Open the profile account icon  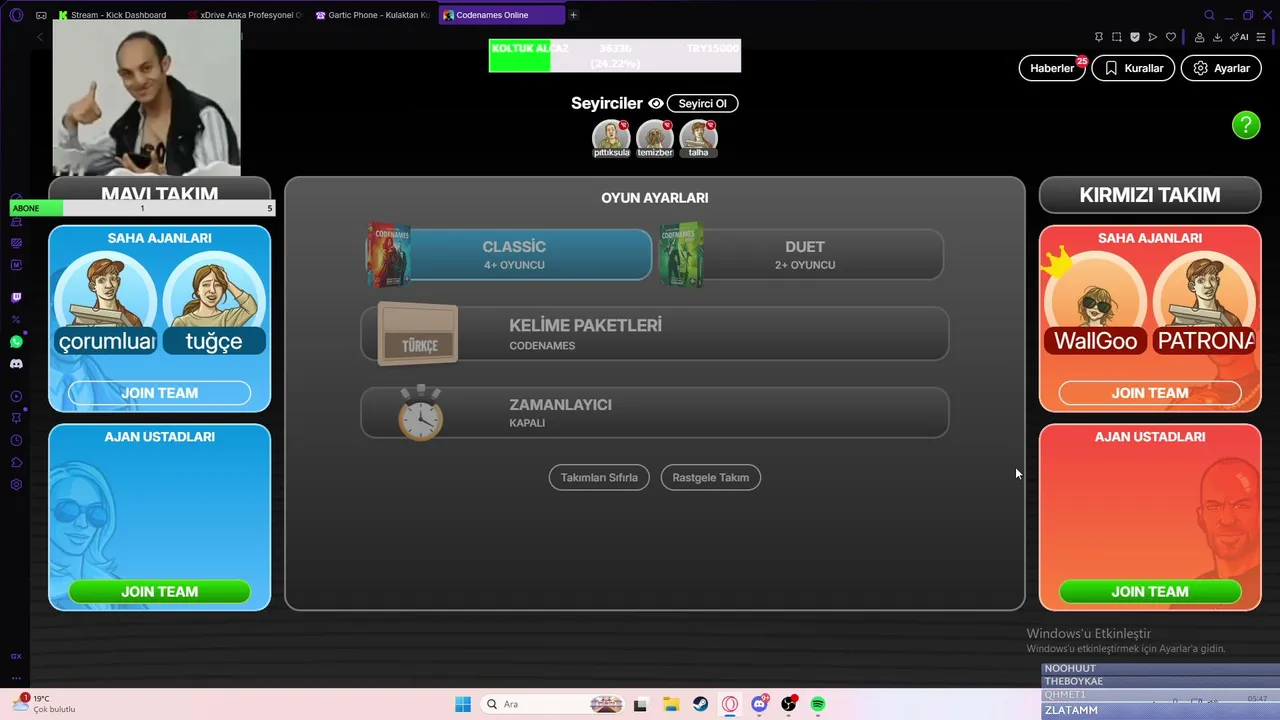pos(1200,37)
